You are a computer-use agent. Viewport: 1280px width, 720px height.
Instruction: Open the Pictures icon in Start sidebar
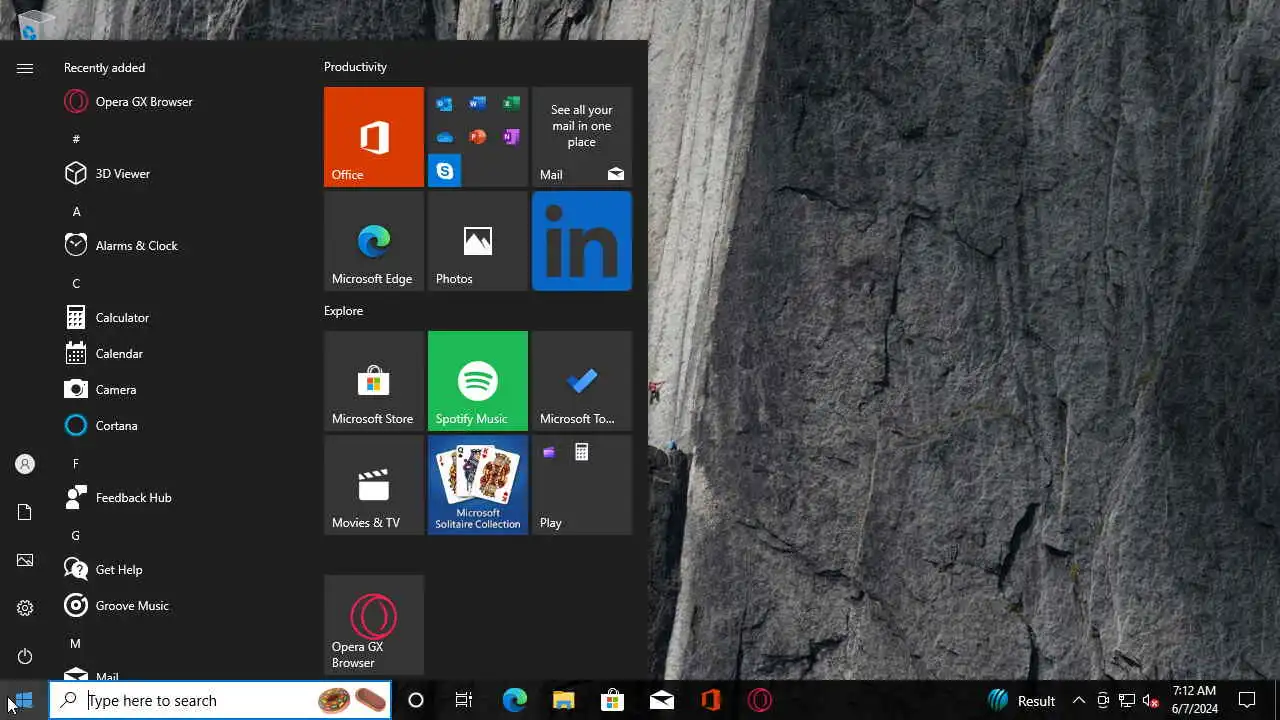point(25,560)
